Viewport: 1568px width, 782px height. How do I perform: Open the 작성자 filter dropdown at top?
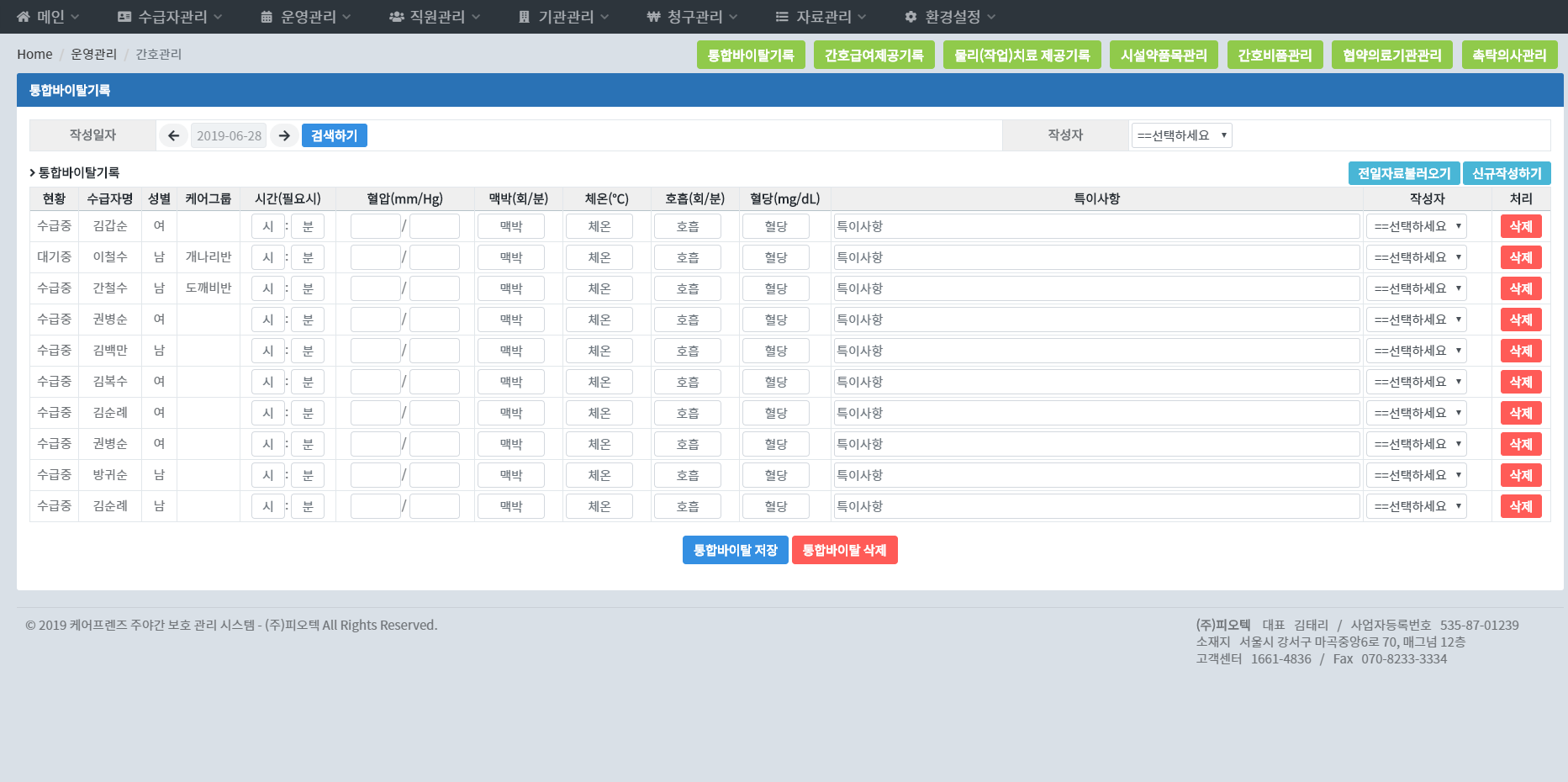[1181, 135]
